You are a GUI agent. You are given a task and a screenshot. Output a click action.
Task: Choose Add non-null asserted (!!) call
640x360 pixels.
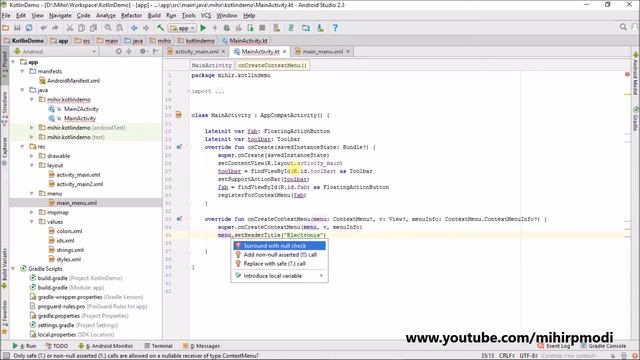(280, 255)
